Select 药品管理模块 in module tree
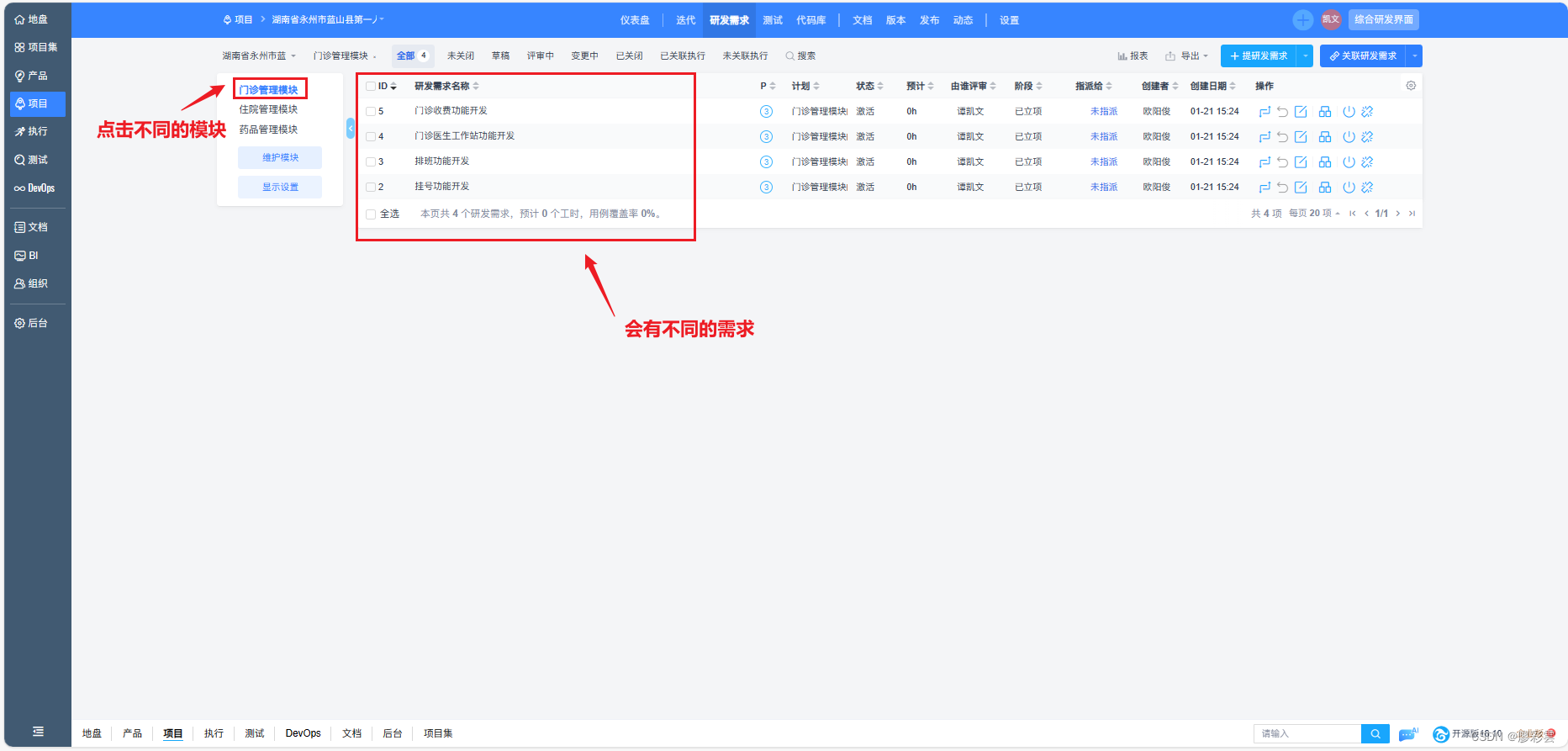The width and height of the screenshot is (1568, 751). click(268, 130)
